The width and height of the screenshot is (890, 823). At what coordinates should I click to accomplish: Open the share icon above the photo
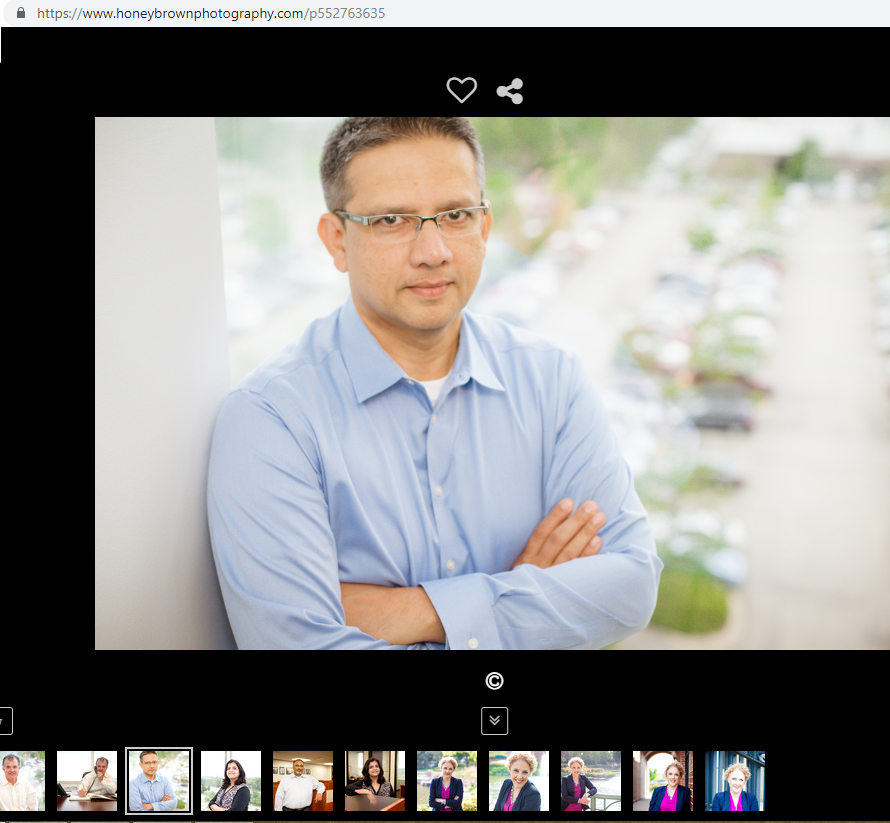click(510, 91)
